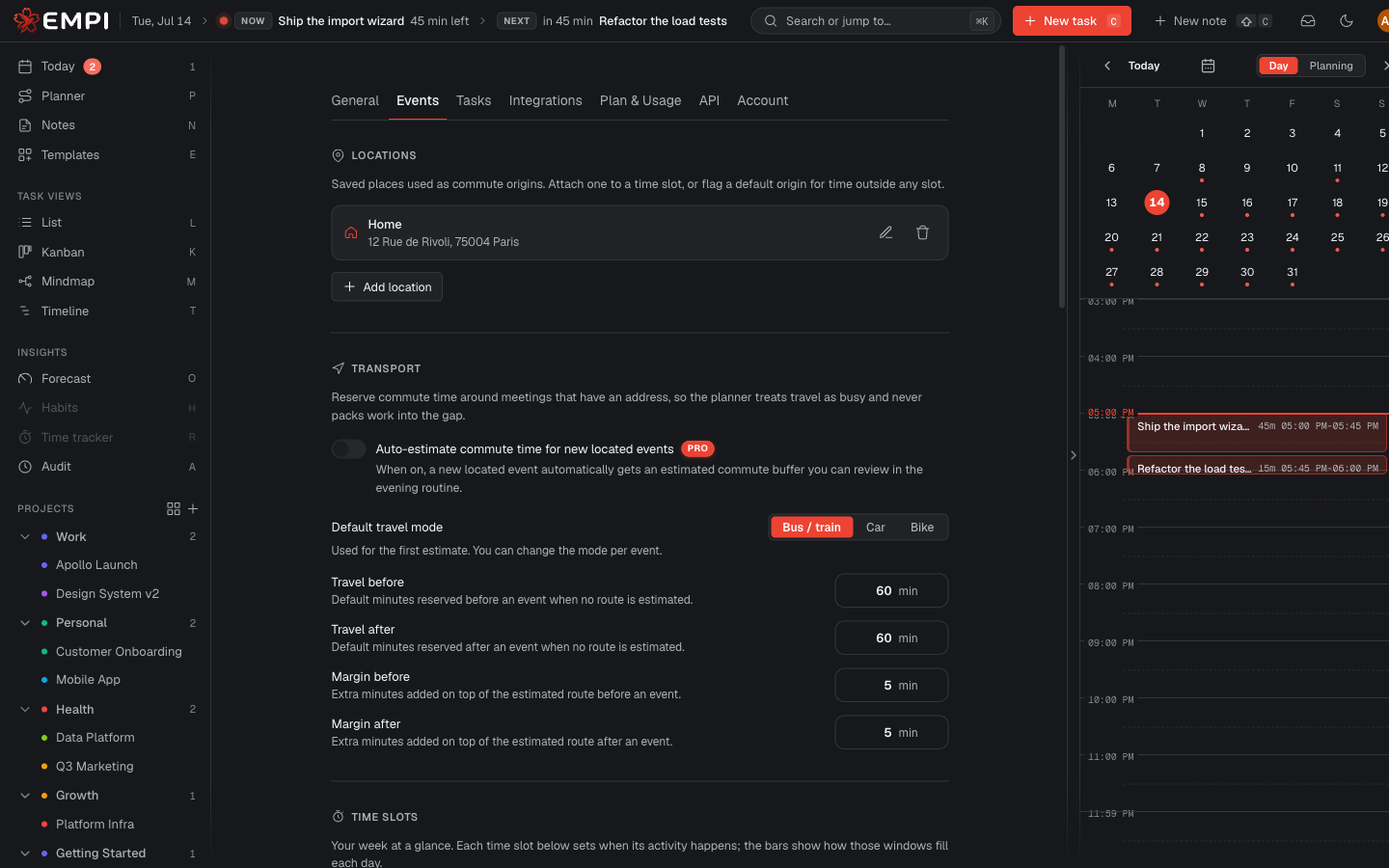The height and width of the screenshot is (868, 1389).
Task: Collapse the Getting Started project group
Action: [x=25, y=854]
